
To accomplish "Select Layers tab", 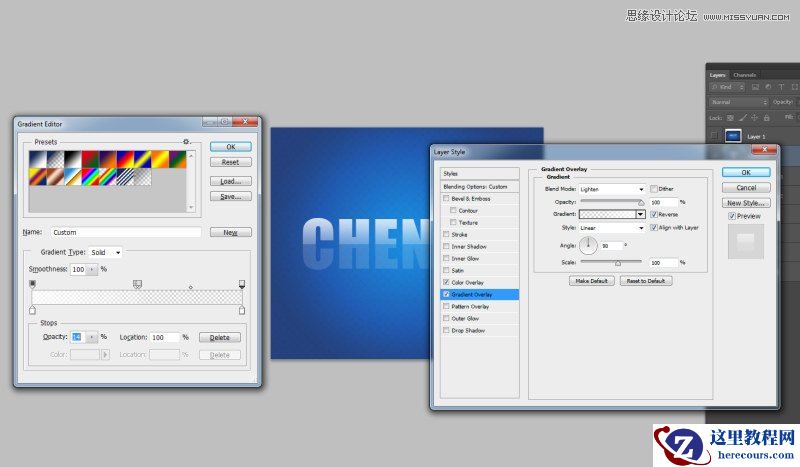I will pos(717,75).
